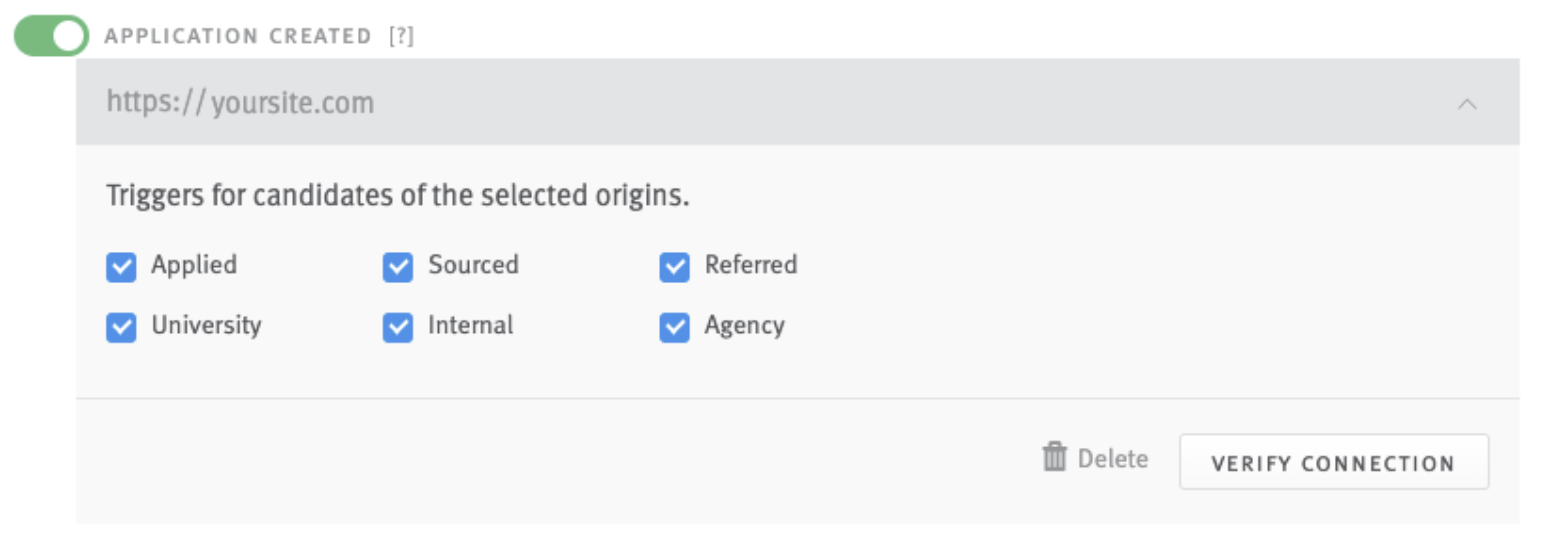Uncheck the Applied origin checkbox
This screenshot has width=1546, height=552.
121,267
